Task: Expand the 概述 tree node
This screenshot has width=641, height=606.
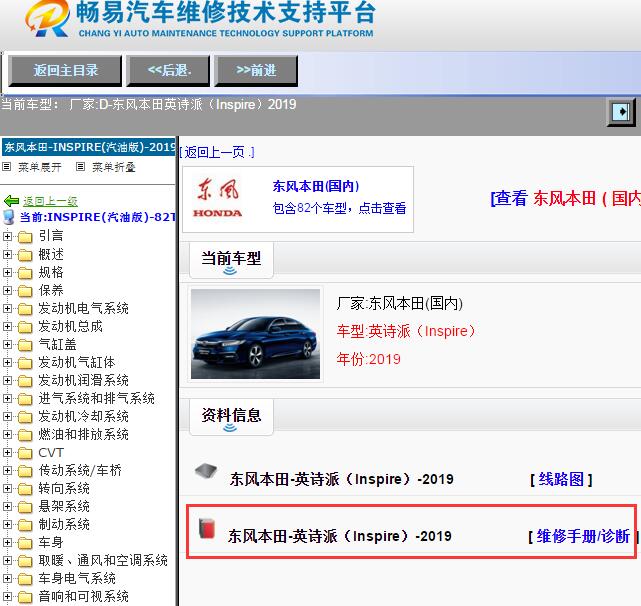Action: (7, 254)
